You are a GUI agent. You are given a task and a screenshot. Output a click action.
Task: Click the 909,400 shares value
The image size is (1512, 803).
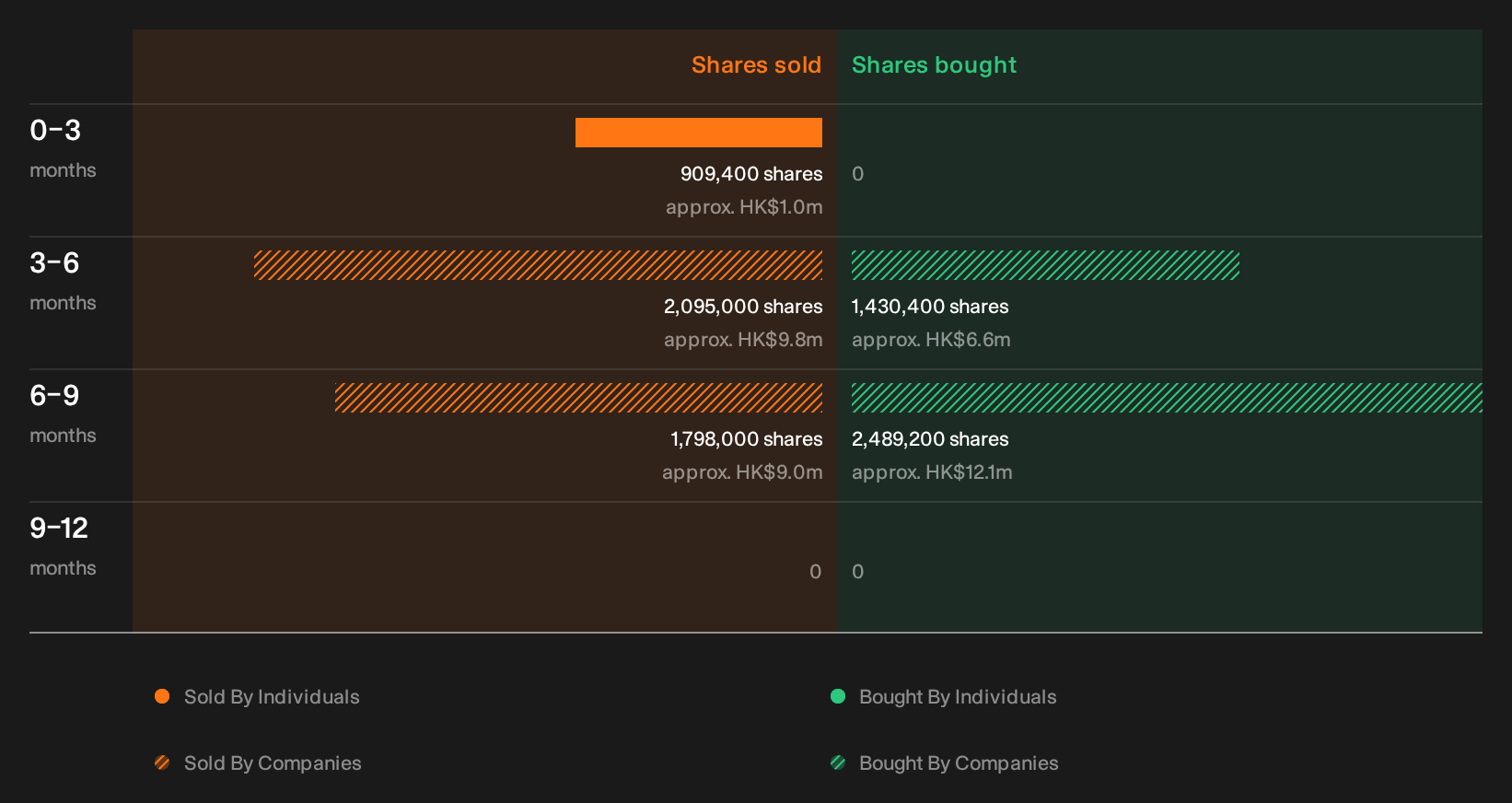tap(751, 174)
